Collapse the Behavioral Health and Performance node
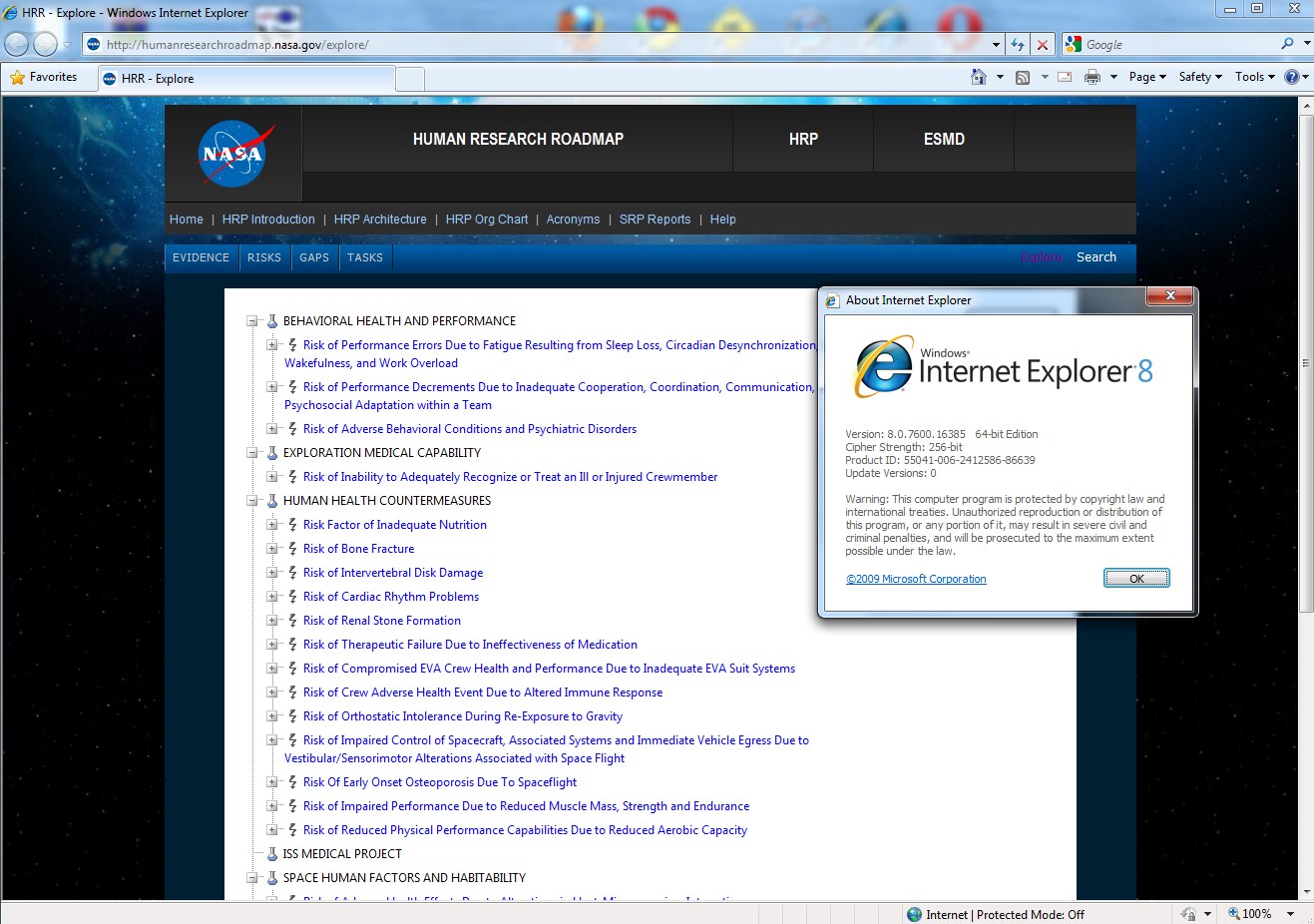 [x=252, y=321]
